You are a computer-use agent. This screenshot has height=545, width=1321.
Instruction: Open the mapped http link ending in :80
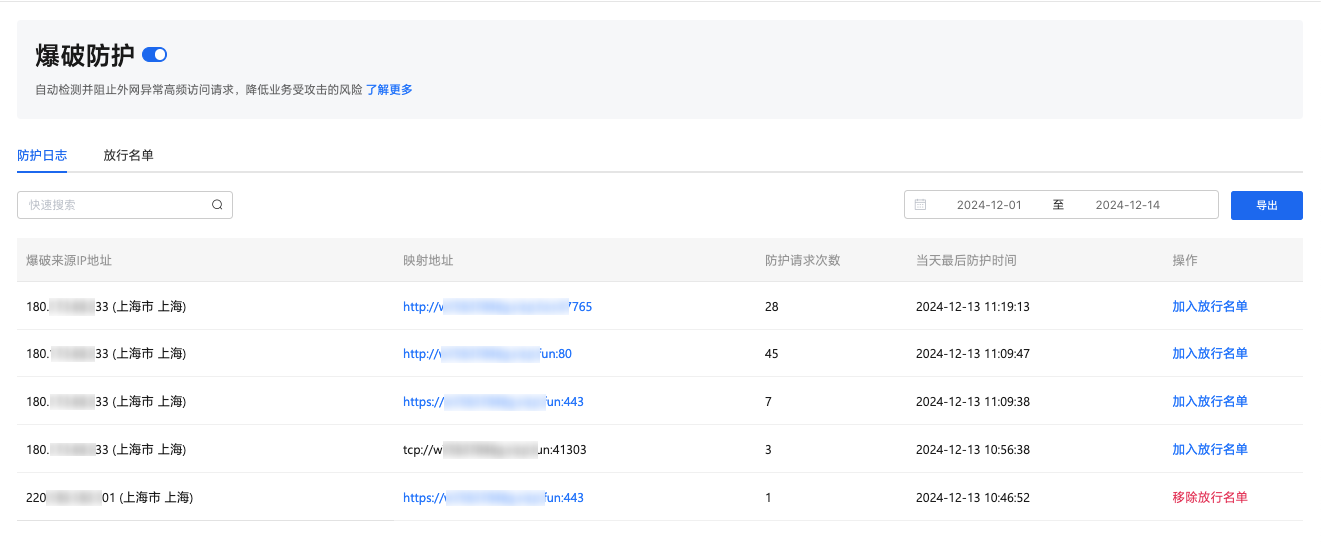[487, 354]
